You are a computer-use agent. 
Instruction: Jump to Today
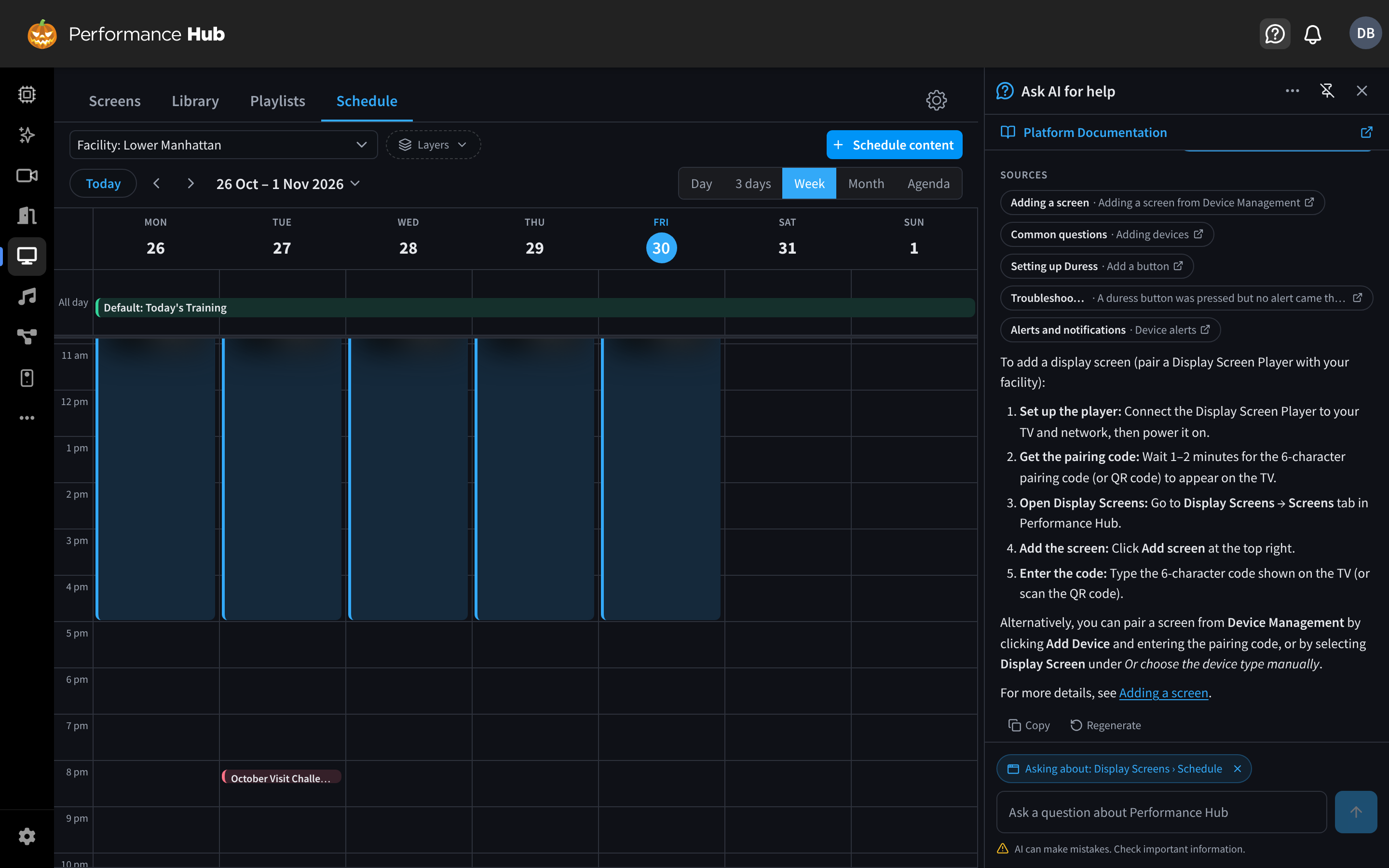click(x=103, y=184)
